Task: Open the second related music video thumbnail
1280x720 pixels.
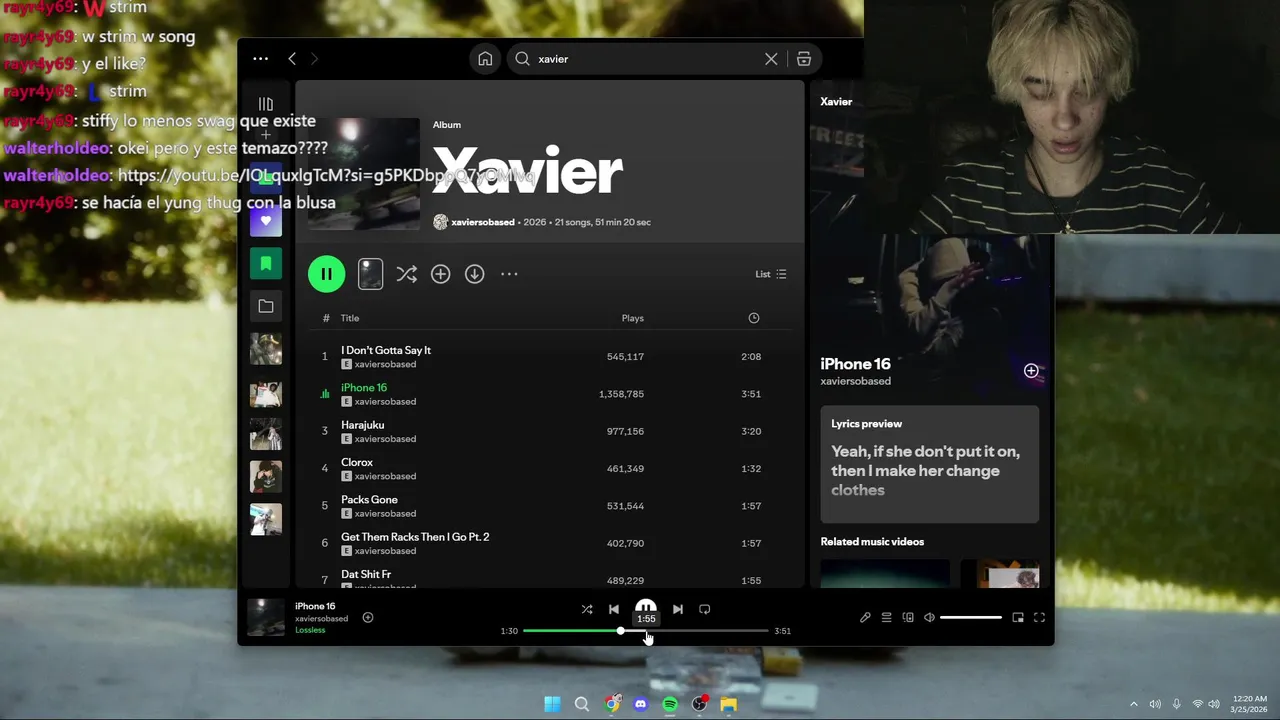Action: point(1000,574)
